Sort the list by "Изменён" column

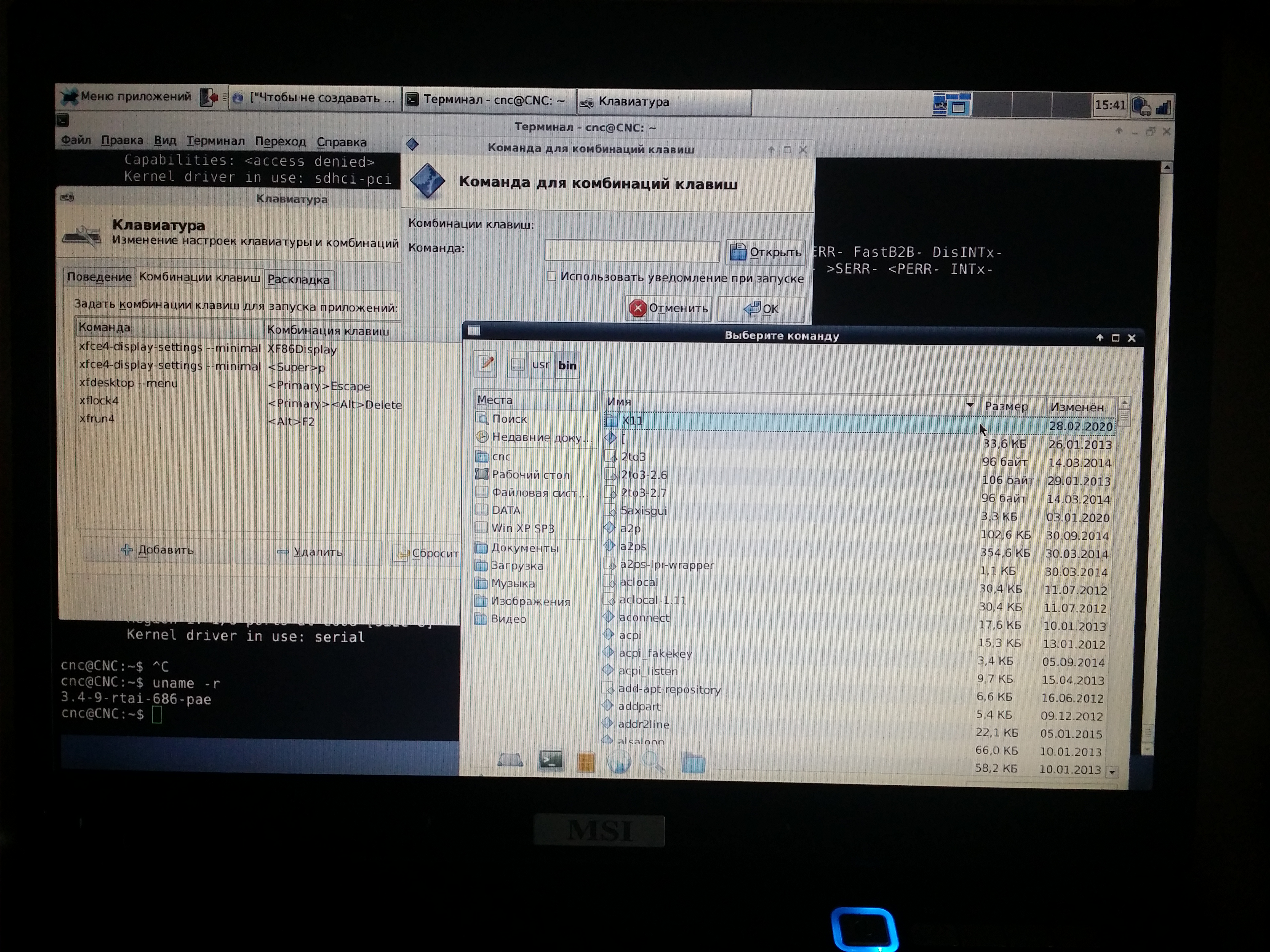click(x=1076, y=407)
